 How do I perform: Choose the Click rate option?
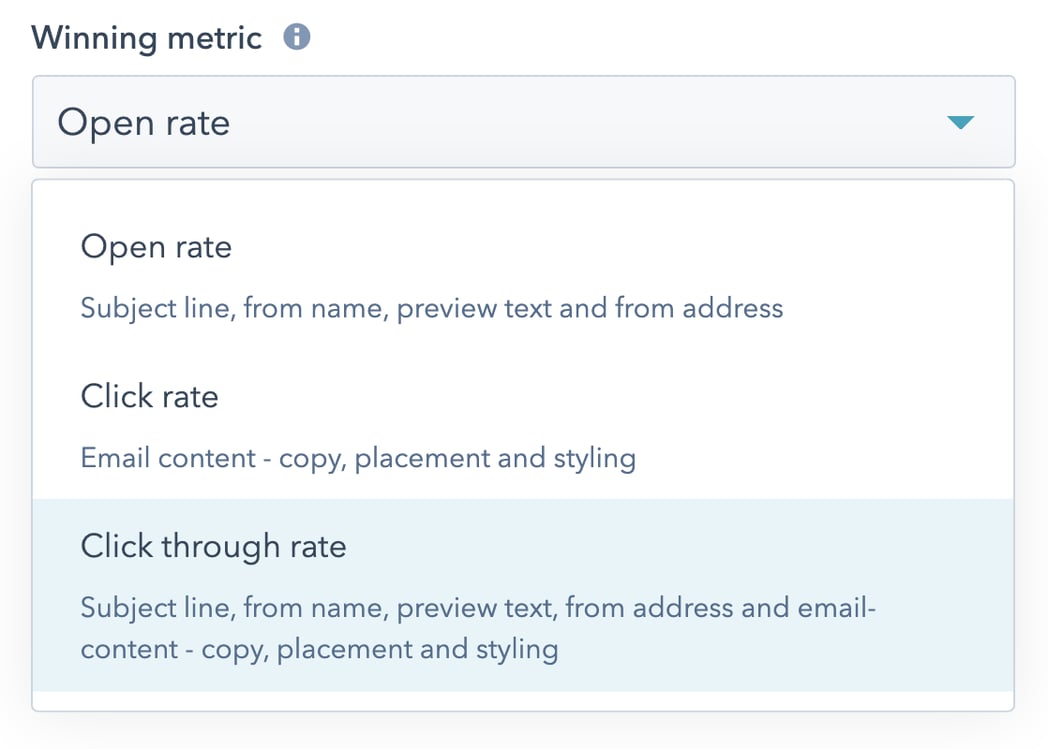click(x=523, y=424)
